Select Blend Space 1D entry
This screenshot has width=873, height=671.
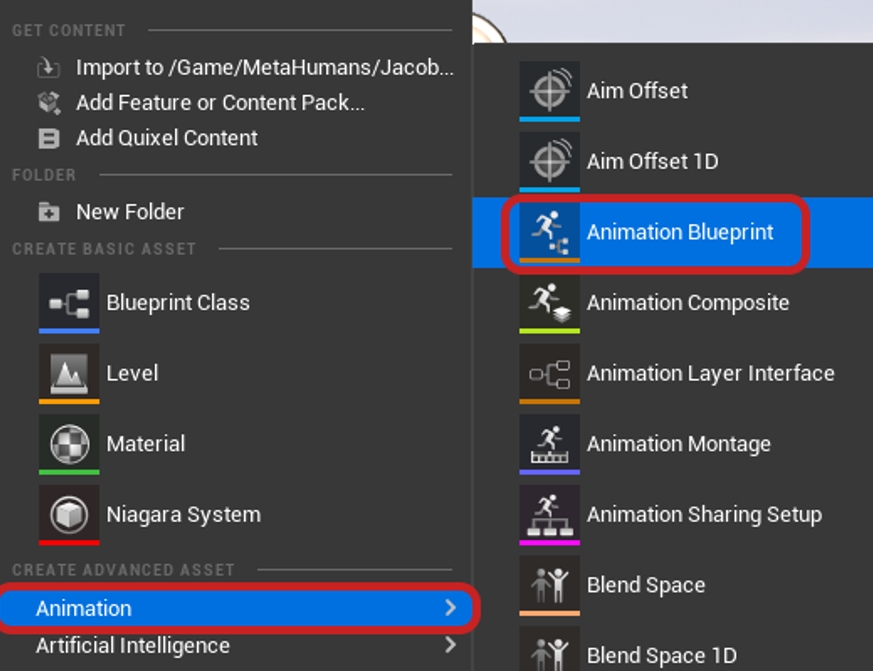click(x=661, y=655)
